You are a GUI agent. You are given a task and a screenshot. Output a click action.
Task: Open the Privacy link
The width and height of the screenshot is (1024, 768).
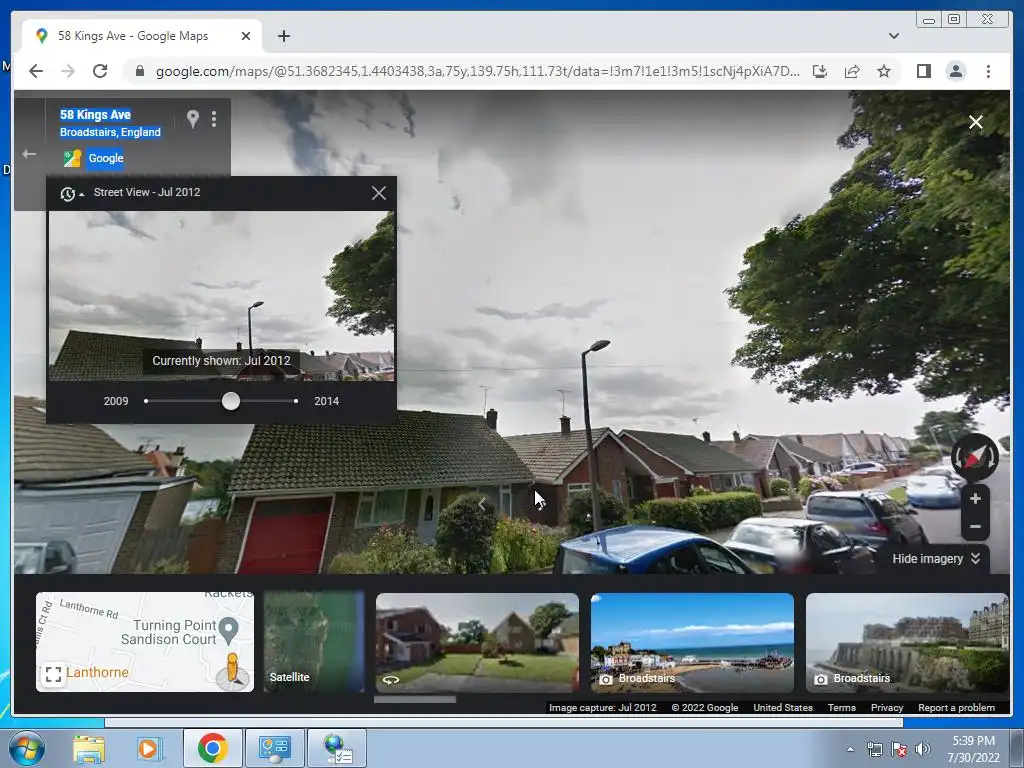click(x=887, y=708)
